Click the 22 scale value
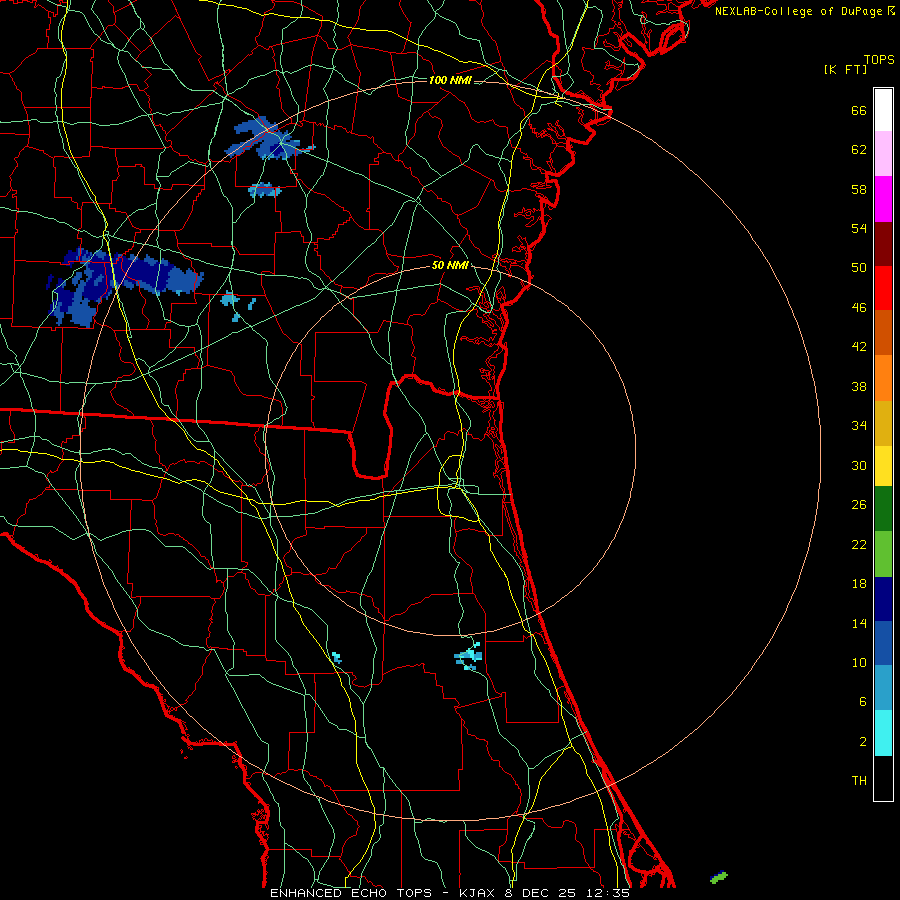The height and width of the screenshot is (900, 900). (x=859, y=544)
